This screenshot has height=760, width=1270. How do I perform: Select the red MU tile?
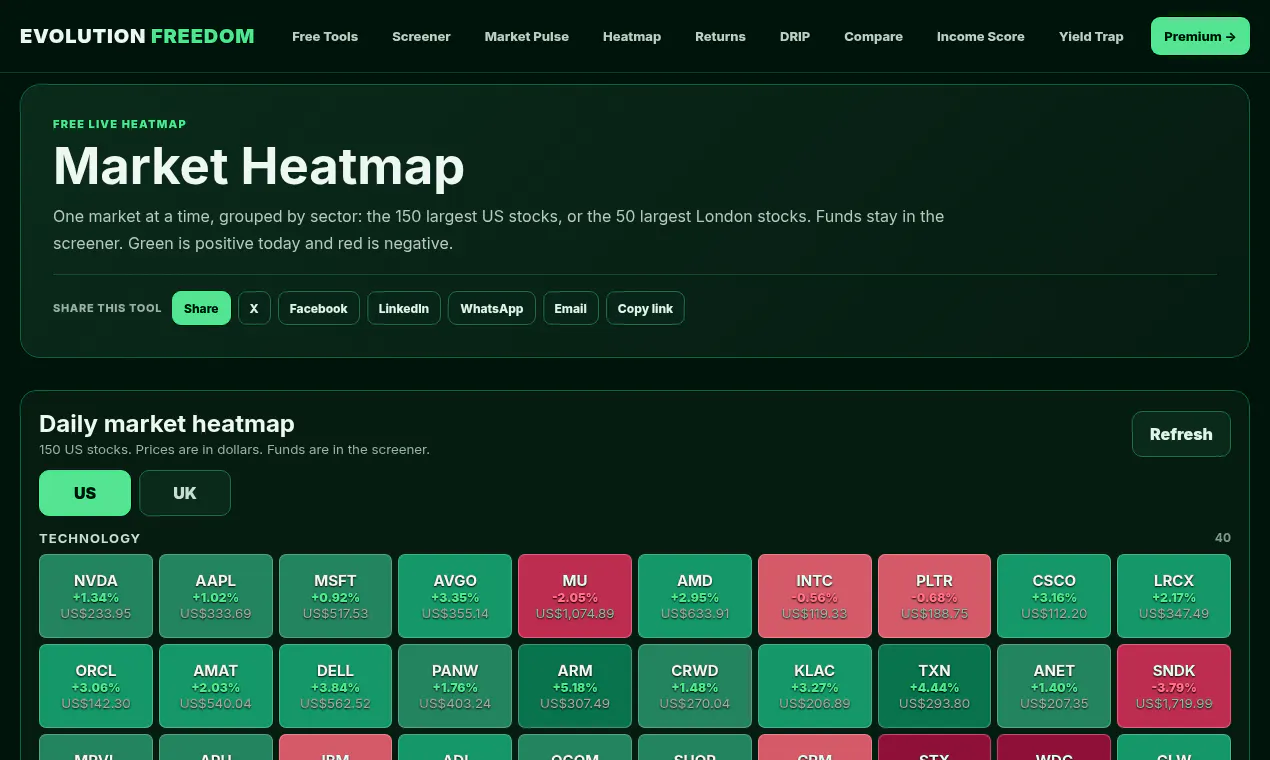click(x=575, y=596)
